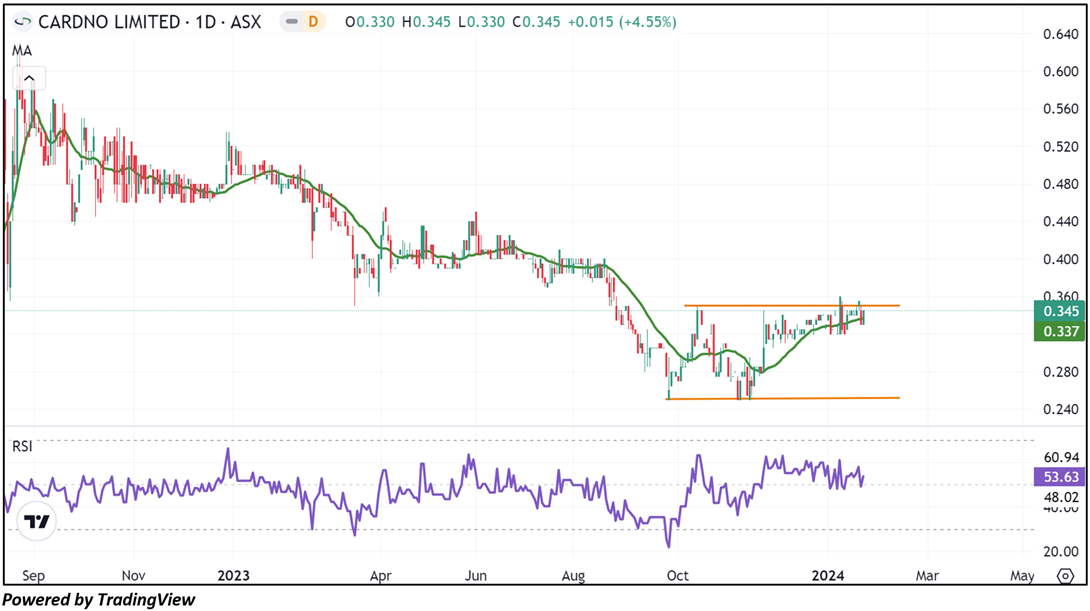Click the Powered by TradingView link

pyautogui.click(x=99, y=600)
